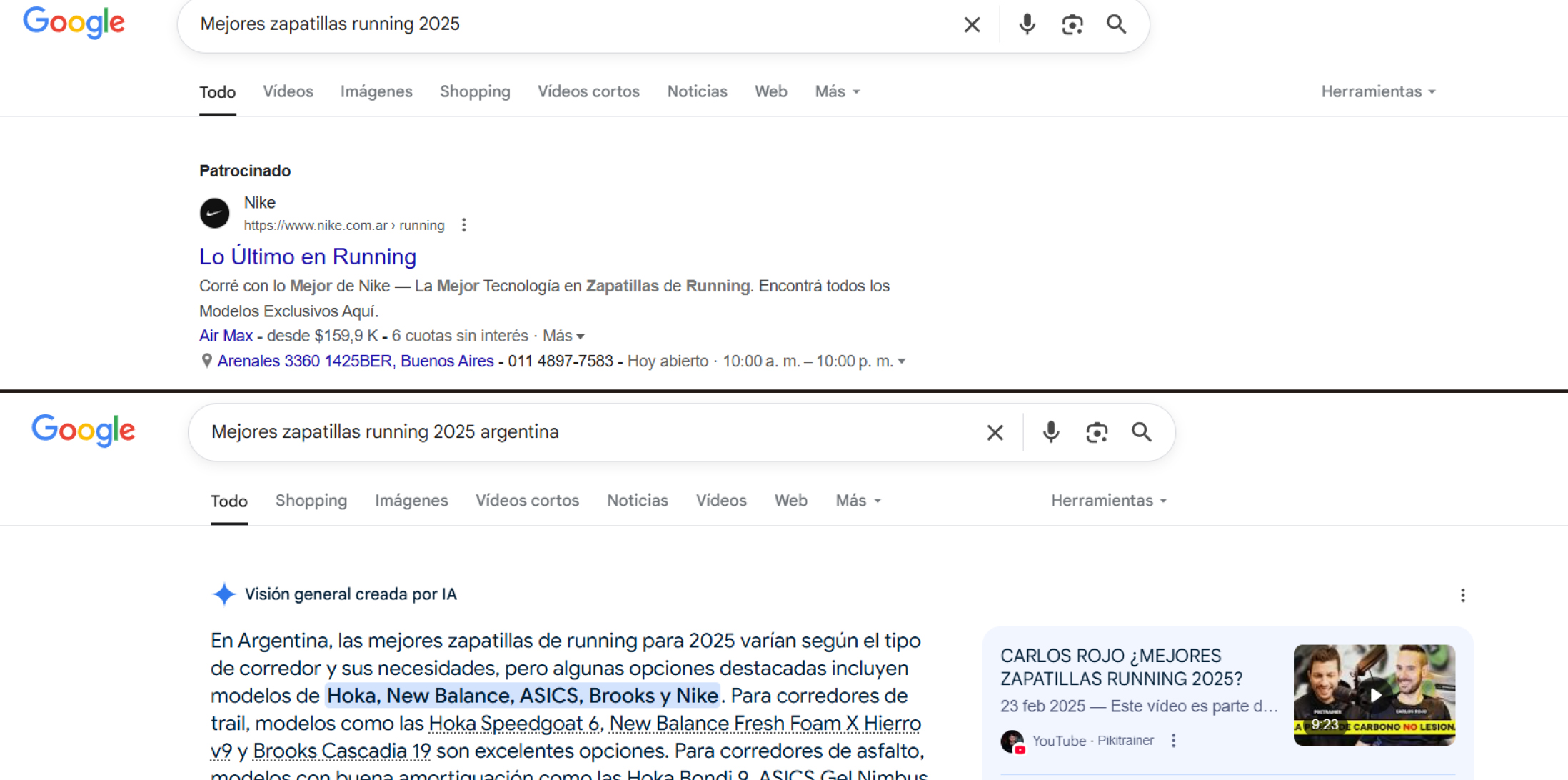
Task: Clear the search query with the X icon
Action: pos(971,24)
